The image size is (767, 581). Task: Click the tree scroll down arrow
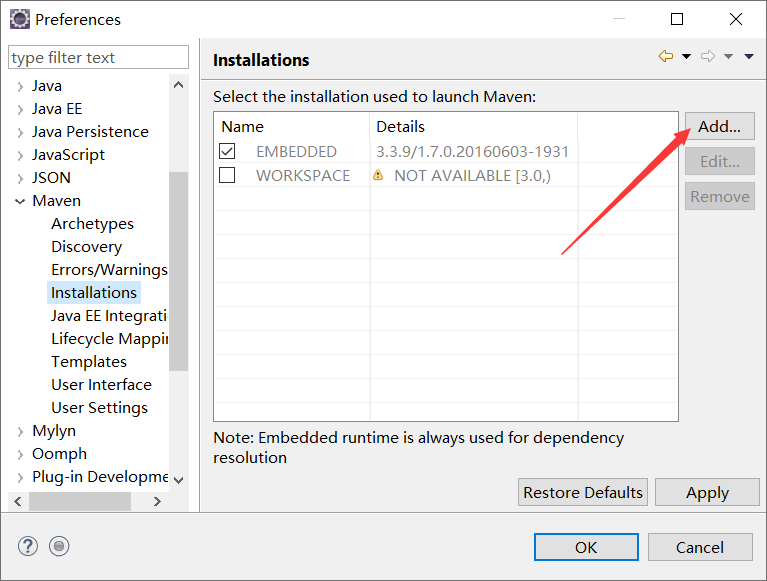(179, 480)
